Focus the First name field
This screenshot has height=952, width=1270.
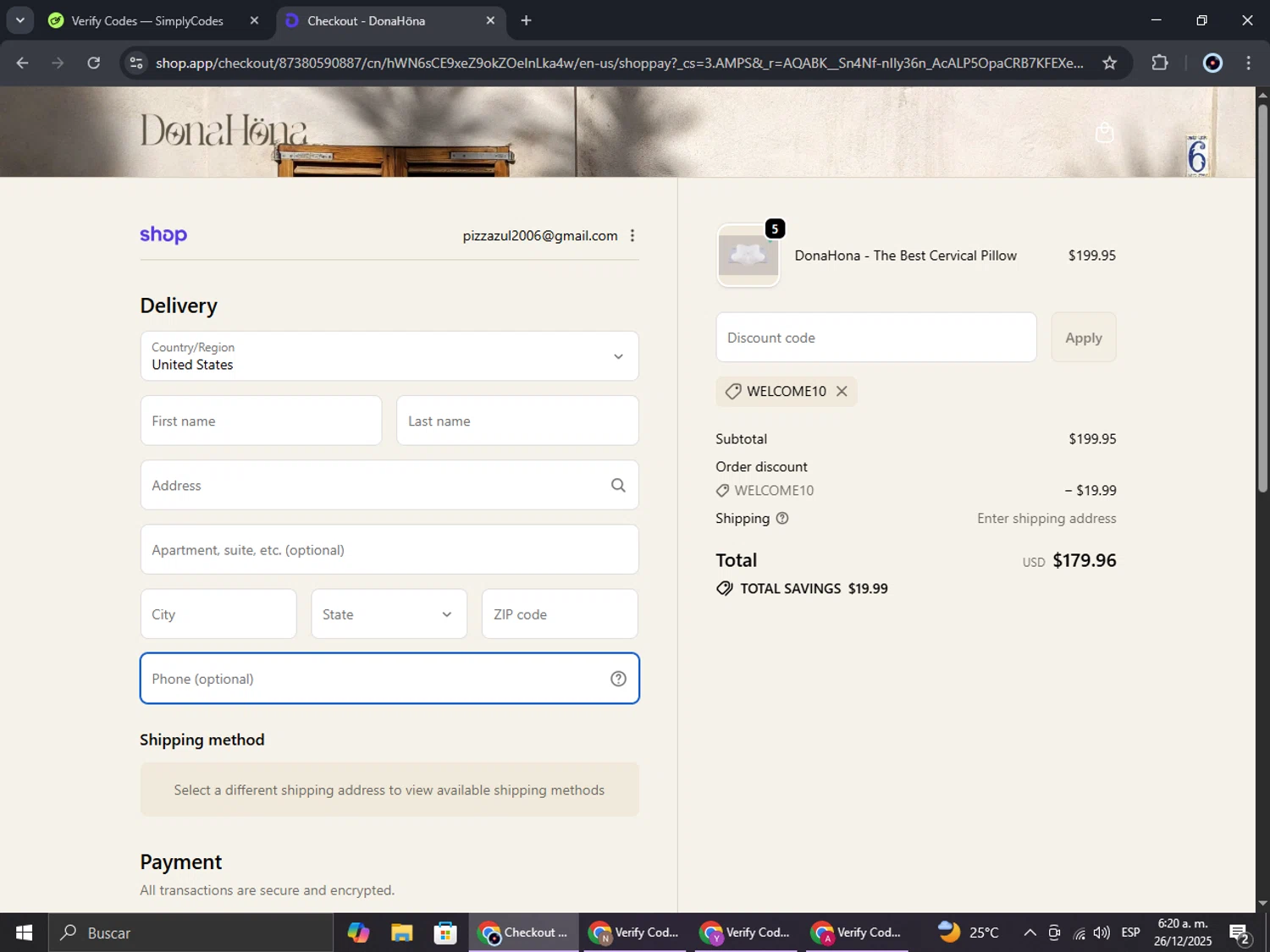[x=261, y=421]
